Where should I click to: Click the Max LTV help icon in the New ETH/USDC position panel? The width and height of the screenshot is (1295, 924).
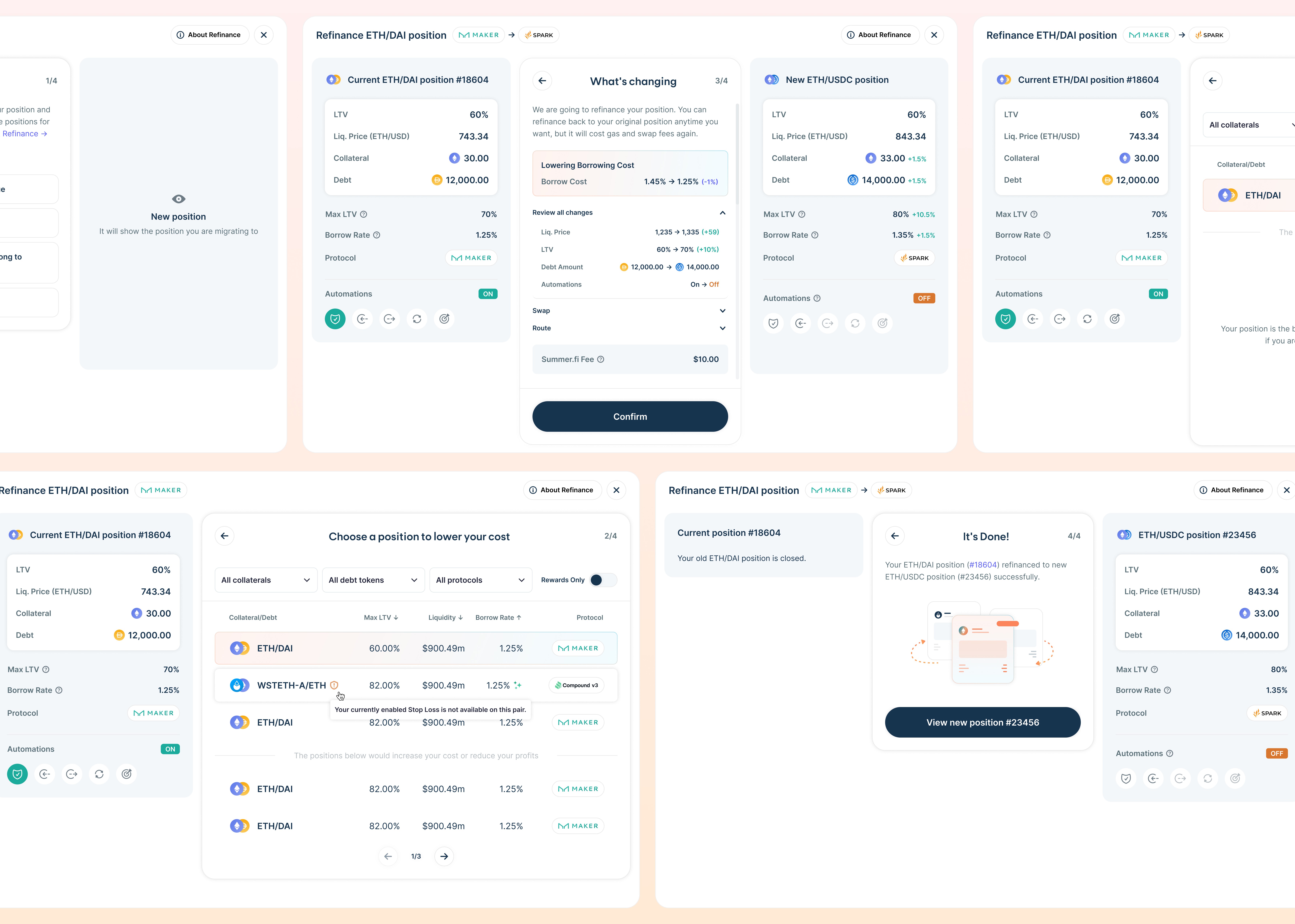[x=802, y=214]
